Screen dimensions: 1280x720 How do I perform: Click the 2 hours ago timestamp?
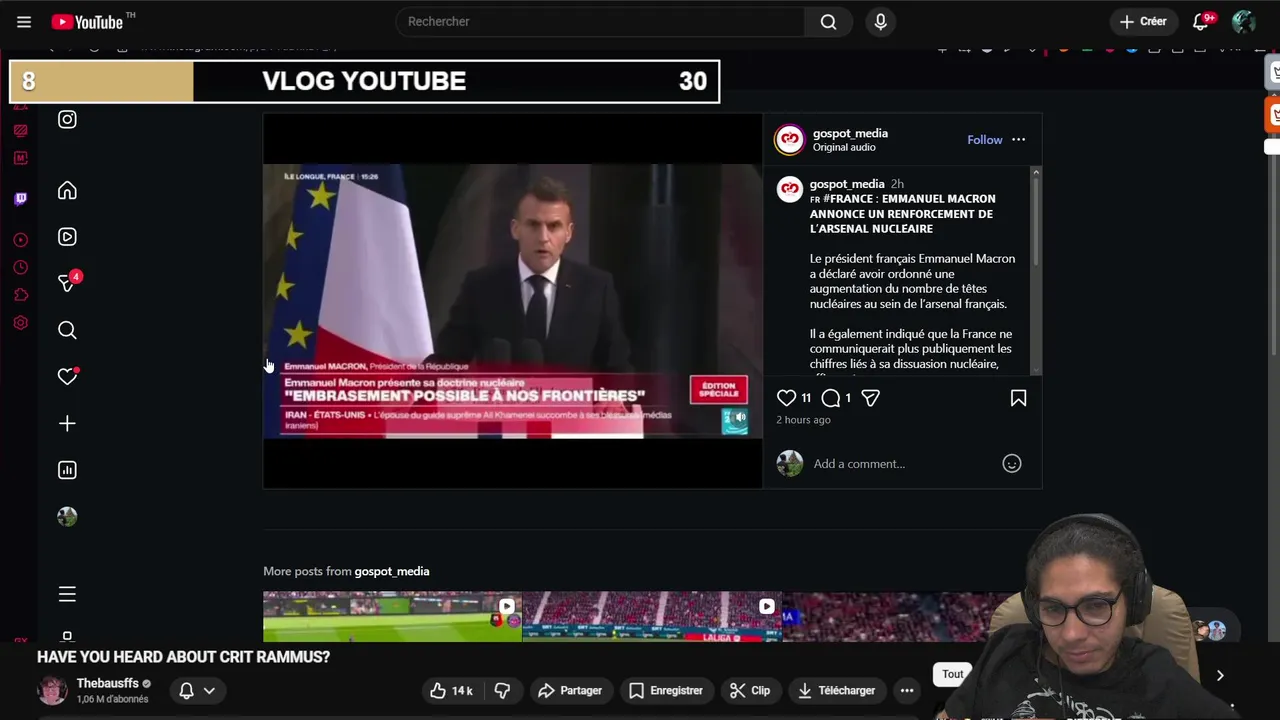[803, 420]
